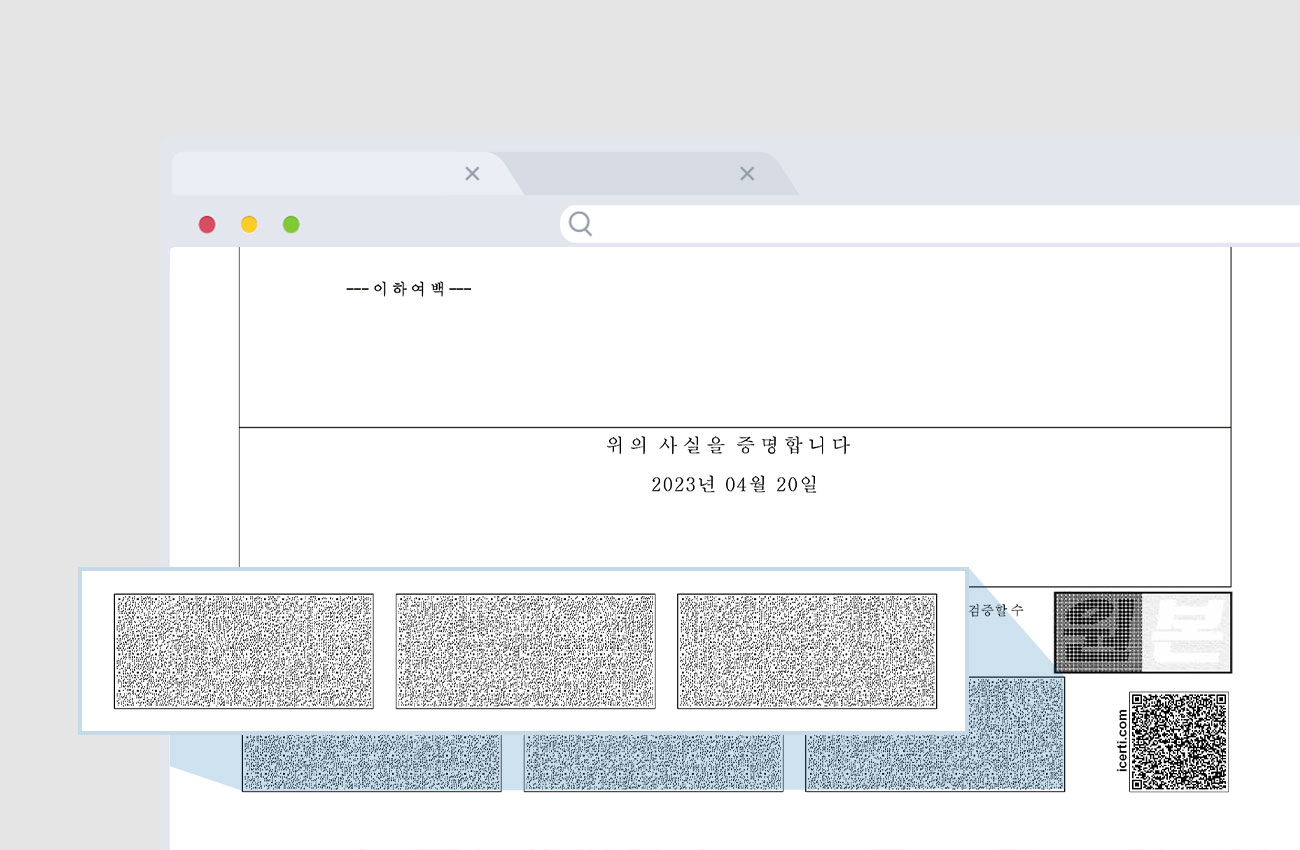Select the first active browser tab

click(320, 174)
